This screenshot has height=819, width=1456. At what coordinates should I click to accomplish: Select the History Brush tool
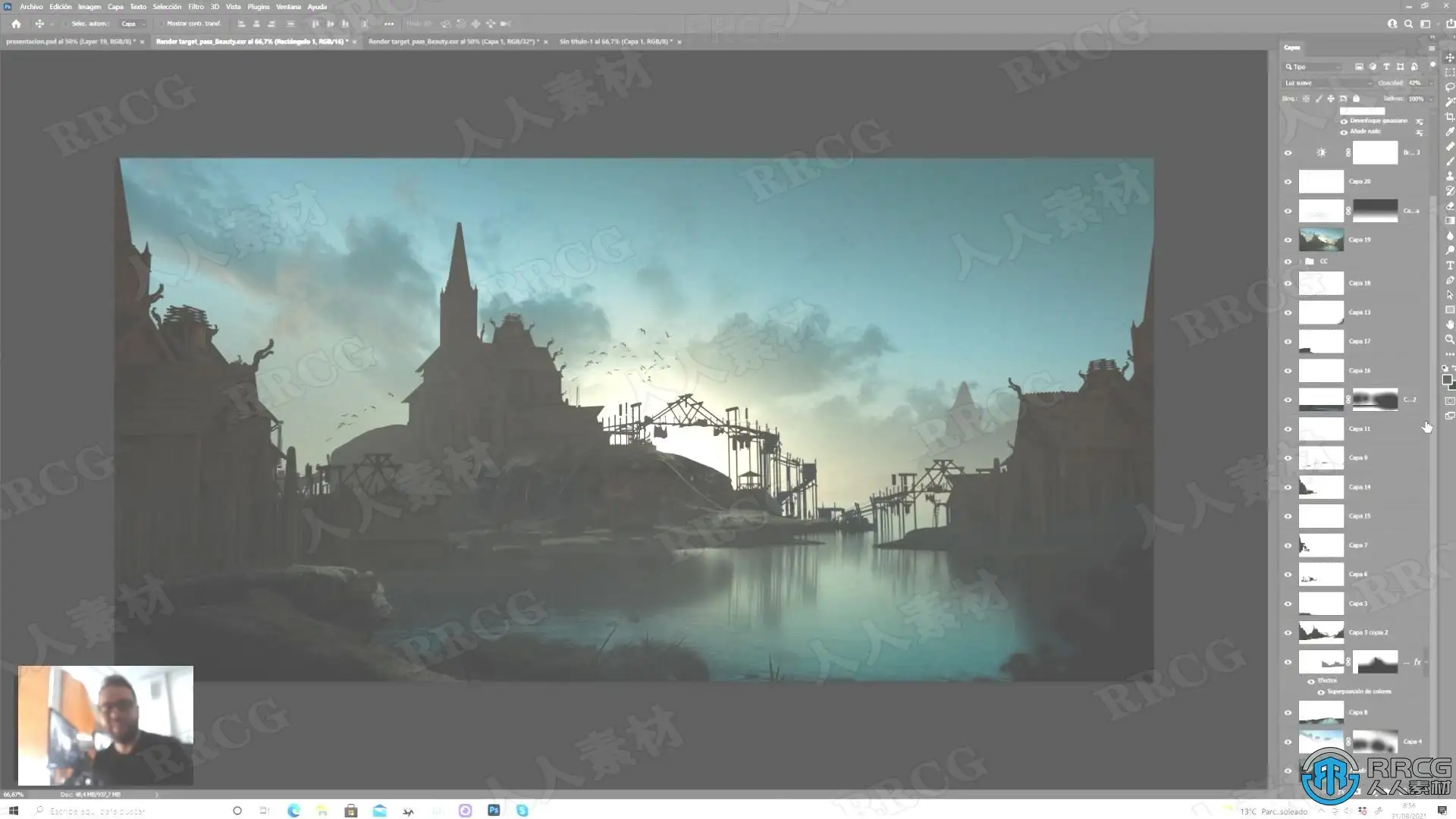coord(1450,191)
